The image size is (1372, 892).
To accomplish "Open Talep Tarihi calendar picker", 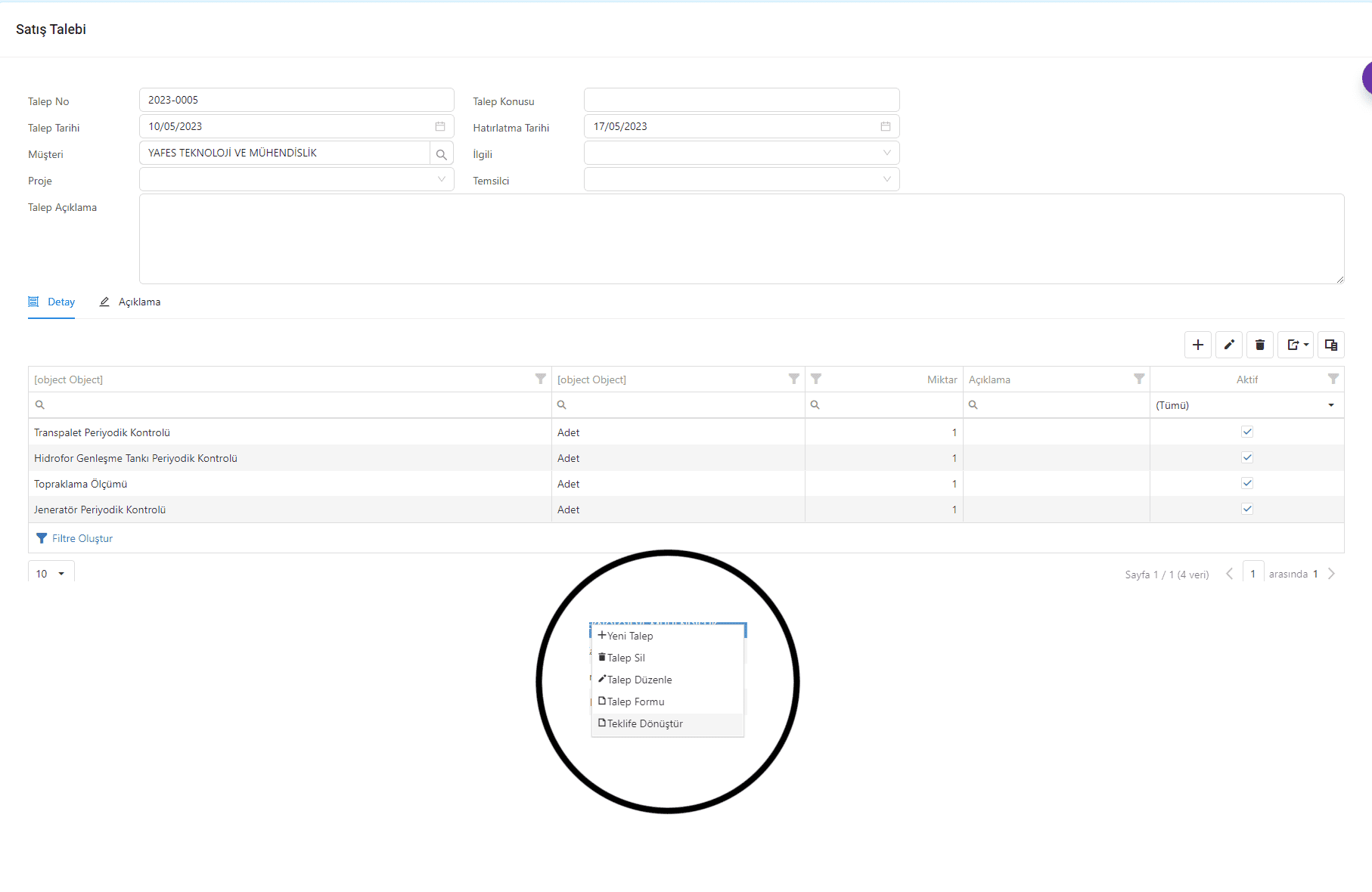I will click(440, 126).
